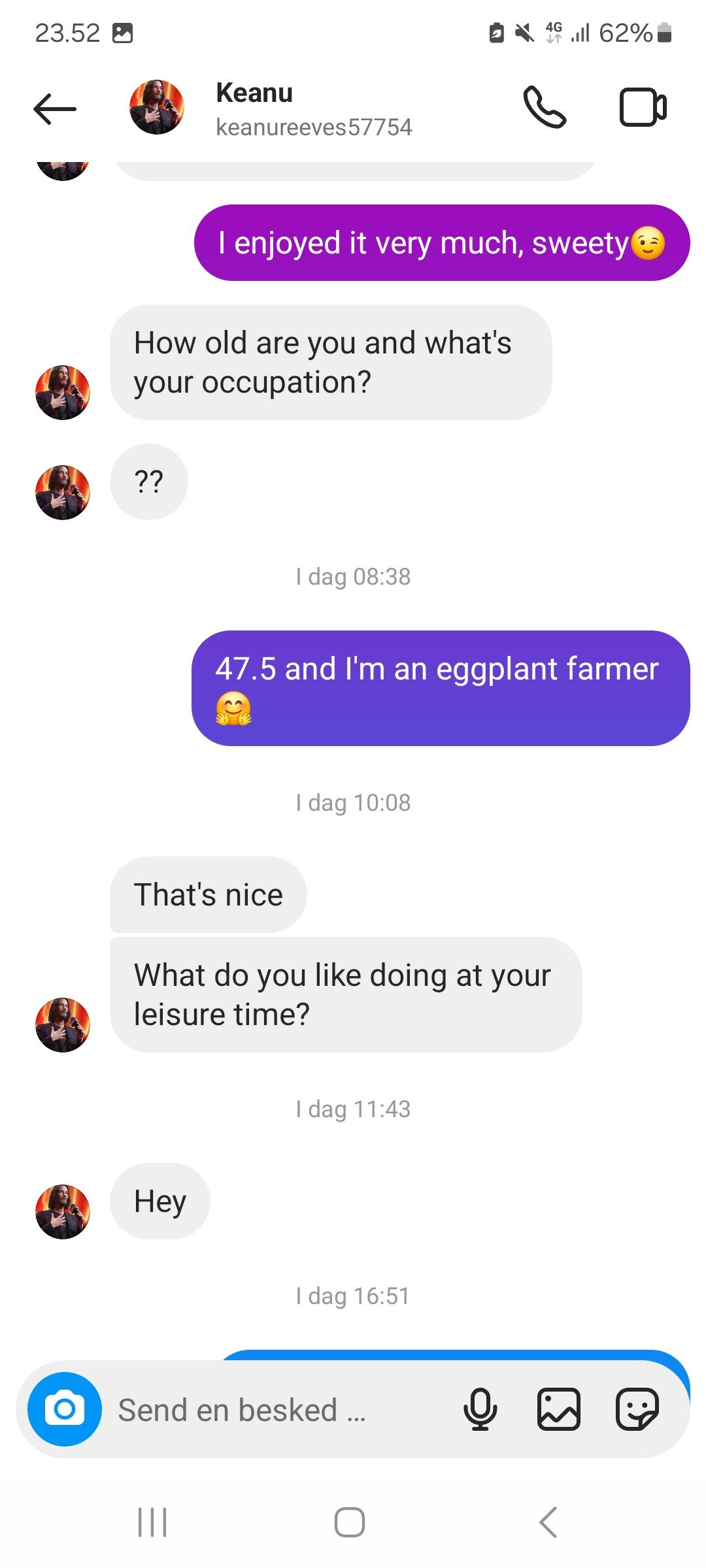Image resolution: width=706 pixels, height=1568 pixels.
Task: Open the photo gallery picker icon
Action: click(x=558, y=1409)
